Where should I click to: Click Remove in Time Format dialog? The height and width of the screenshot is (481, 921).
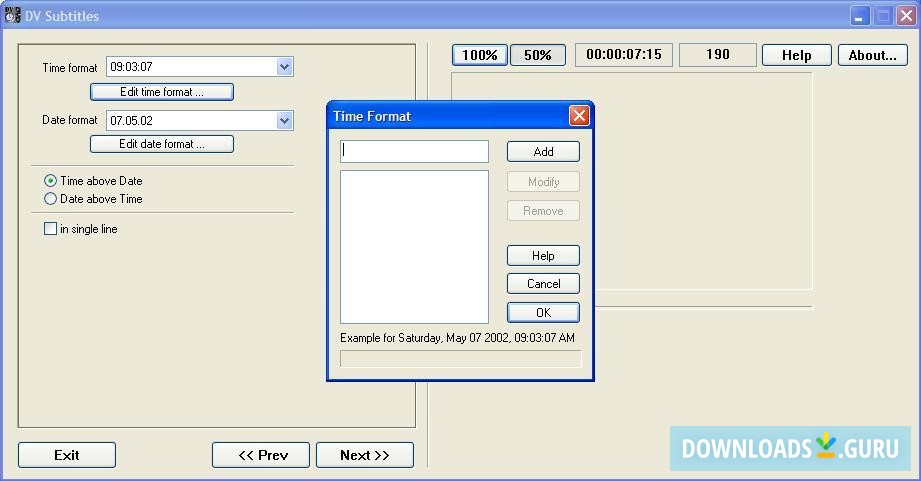543,211
